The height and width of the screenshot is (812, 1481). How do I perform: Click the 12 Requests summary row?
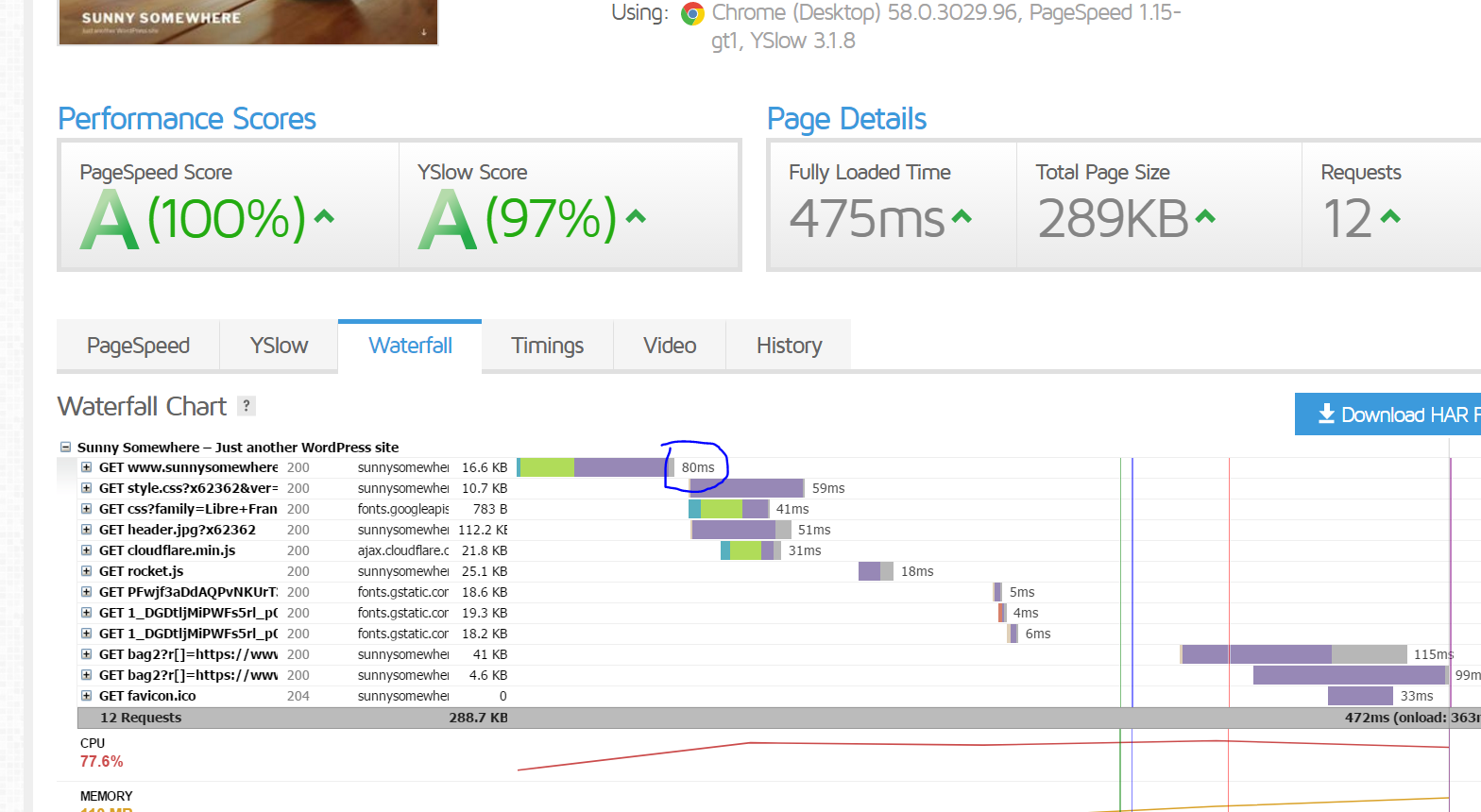coord(779,718)
